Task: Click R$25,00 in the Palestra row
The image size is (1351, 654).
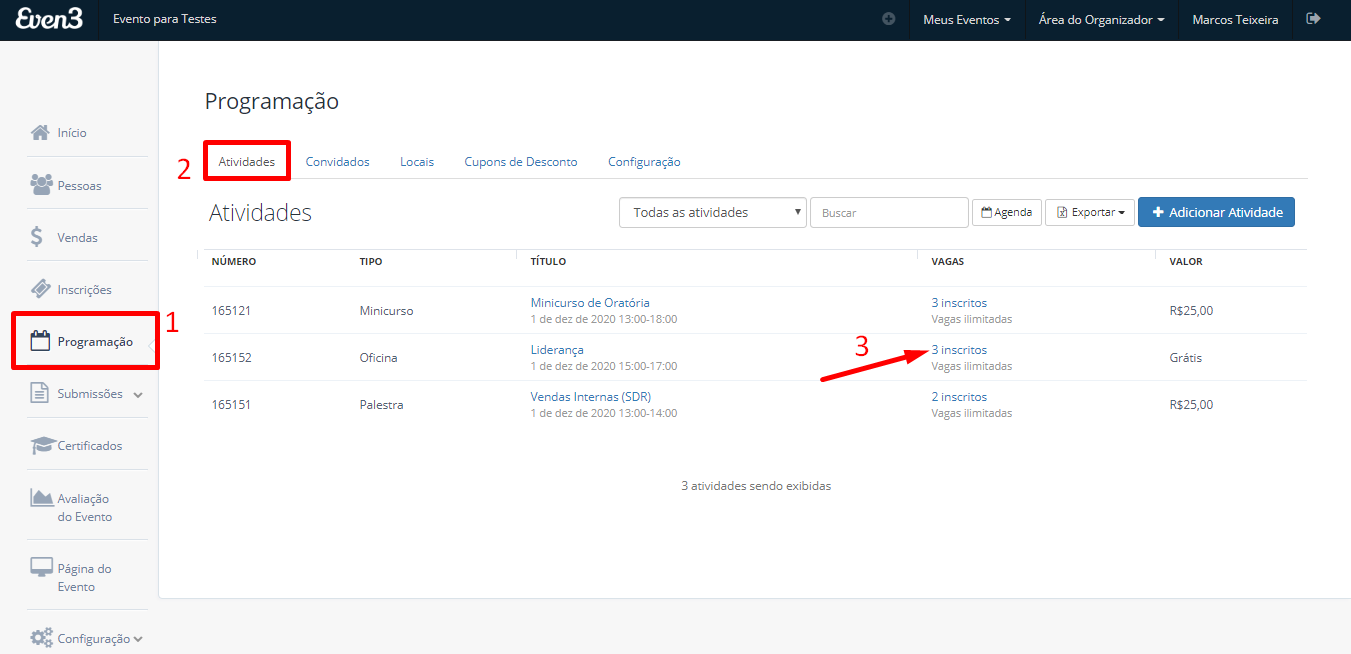Action: tap(1191, 404)
